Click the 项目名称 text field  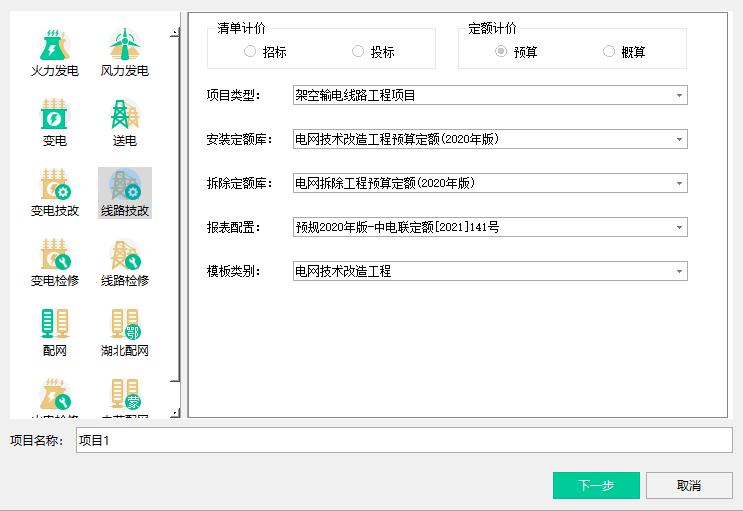(404, 440)
